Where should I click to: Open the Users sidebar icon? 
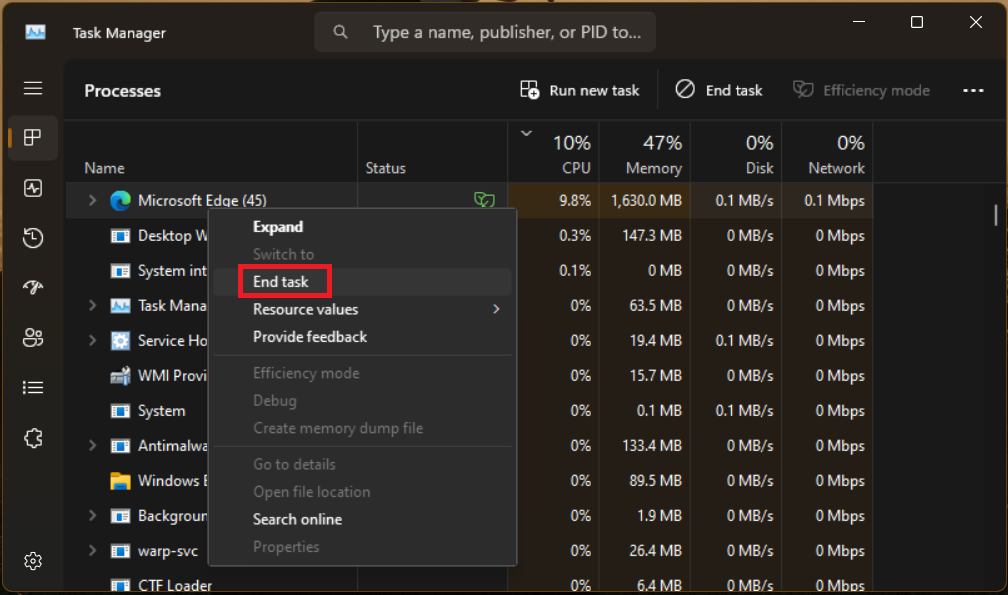(x=33, y=338)
